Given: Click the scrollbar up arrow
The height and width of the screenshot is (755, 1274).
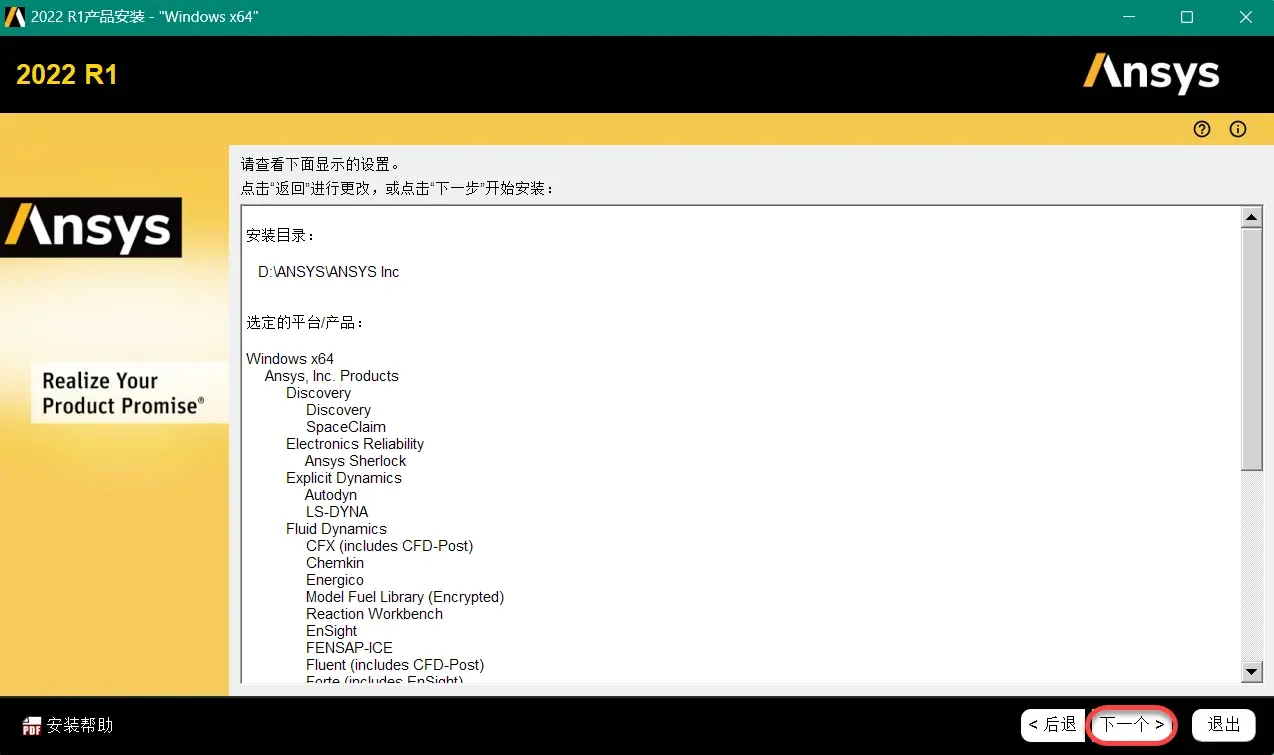Looking at the screenshot, I should pos(1251,217).
